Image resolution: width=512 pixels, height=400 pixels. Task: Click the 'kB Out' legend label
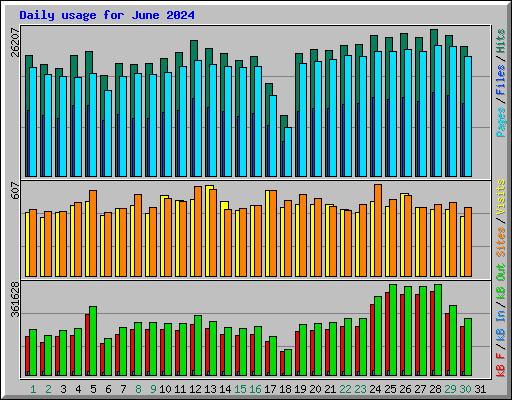click(500, 282)
